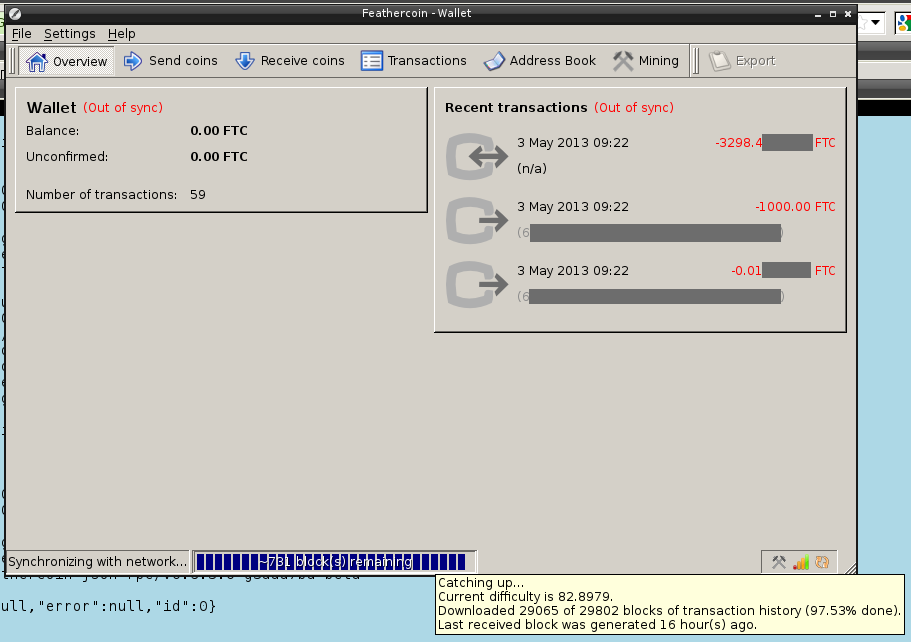Open the Address Book
The width and height of the screenshot is (911, 642).
tap(540, 61)
